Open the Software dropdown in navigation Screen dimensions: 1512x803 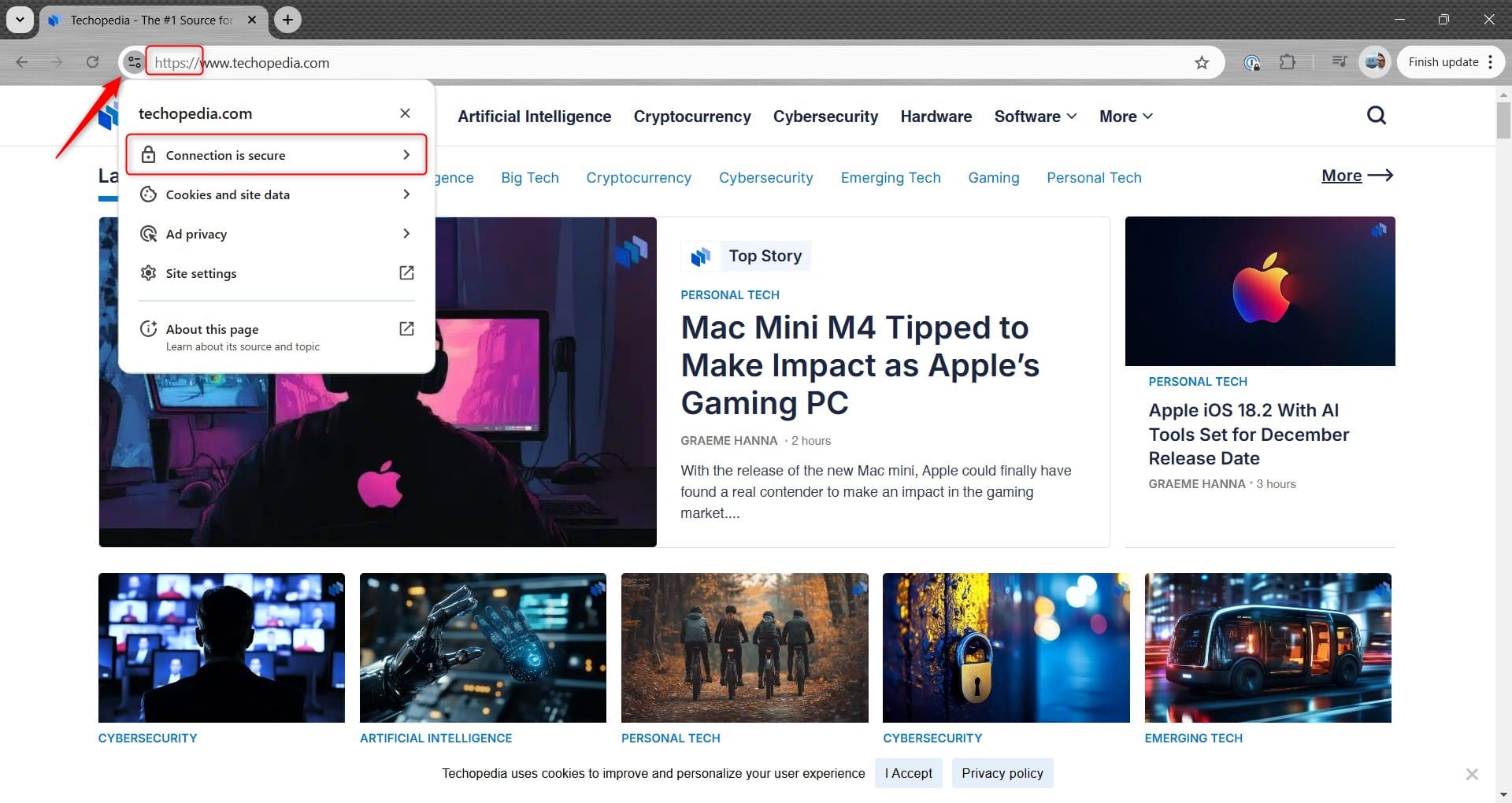[x=1035, y=117]
